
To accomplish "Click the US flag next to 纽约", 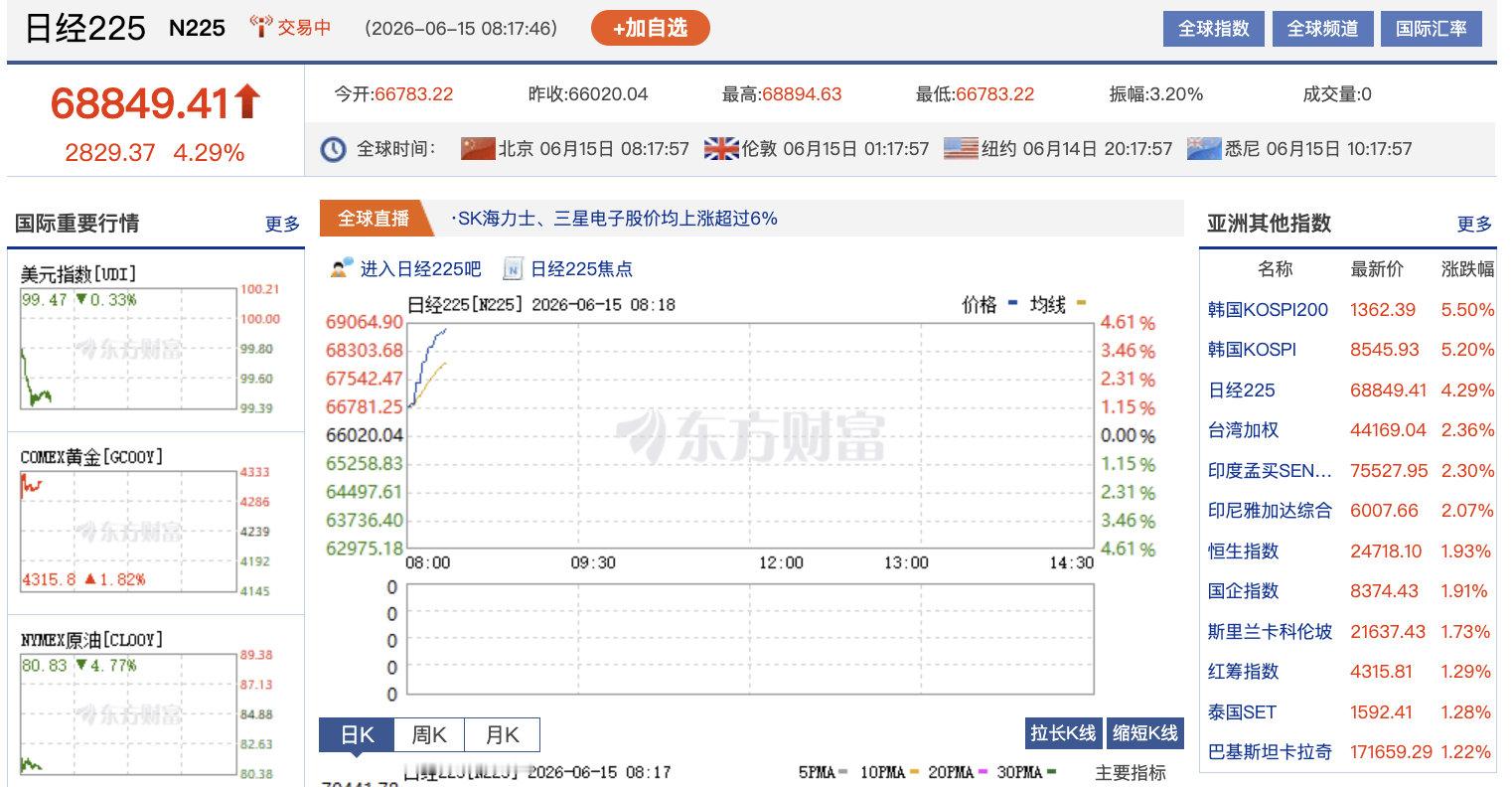I will 961,148.
